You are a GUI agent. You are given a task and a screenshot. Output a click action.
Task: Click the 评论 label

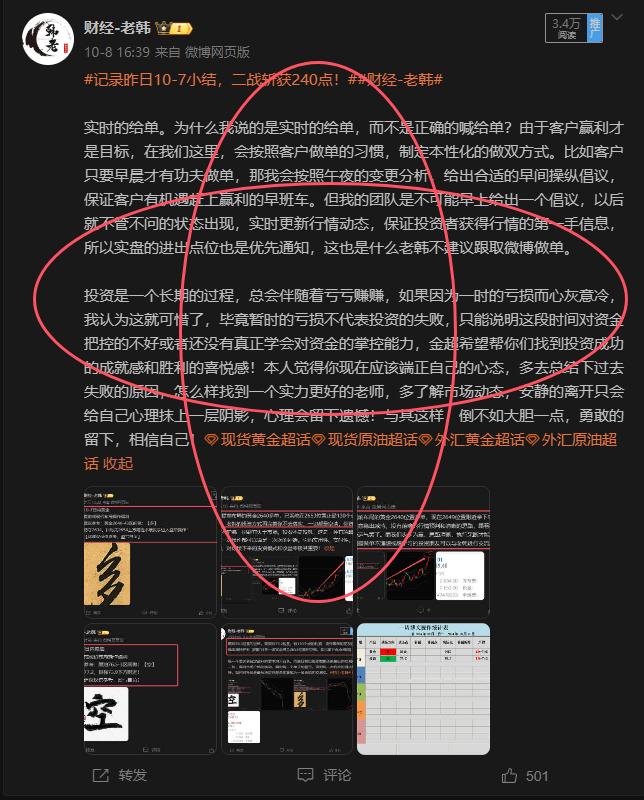point(337,776)
